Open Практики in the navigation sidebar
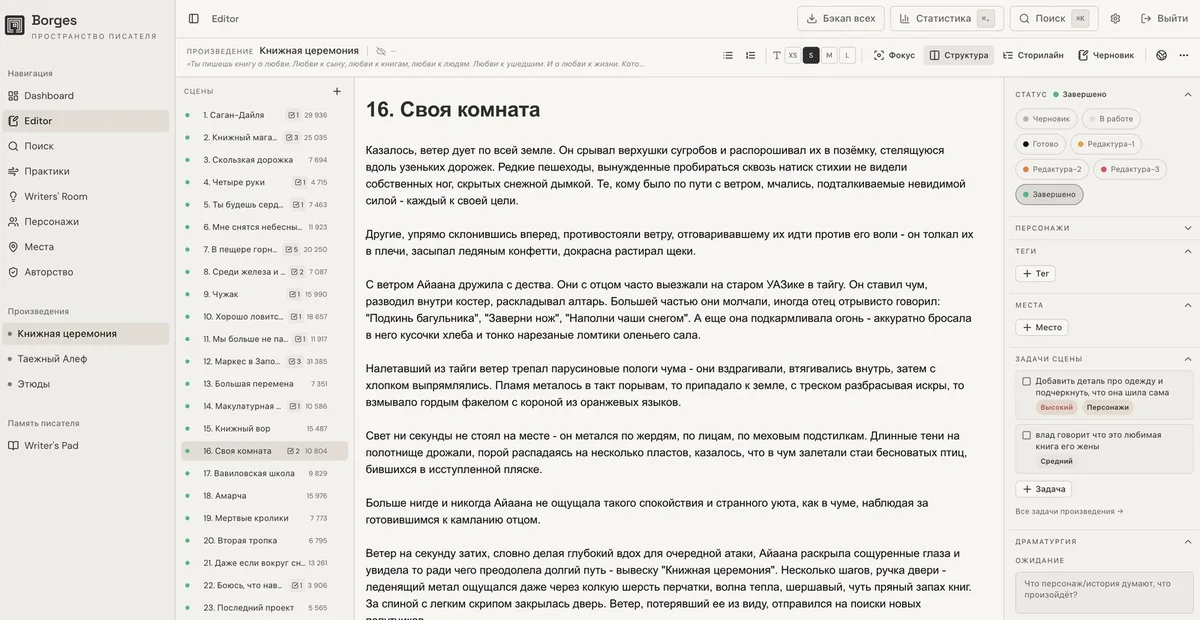This screenshot has width=1200, height=620. (x=85, y=171)
